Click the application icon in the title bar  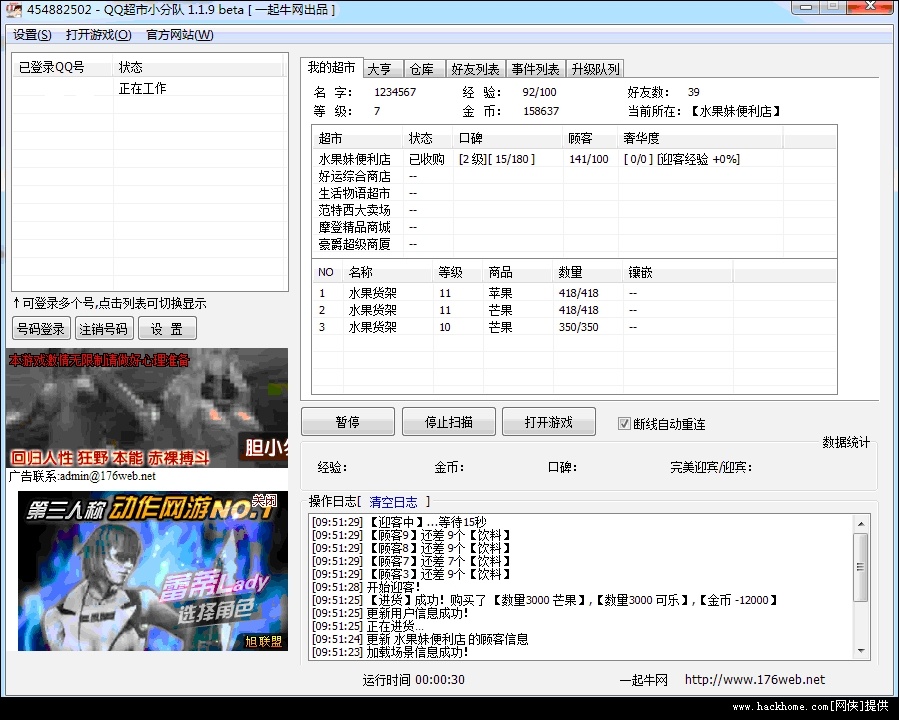[x=13, y=10]
